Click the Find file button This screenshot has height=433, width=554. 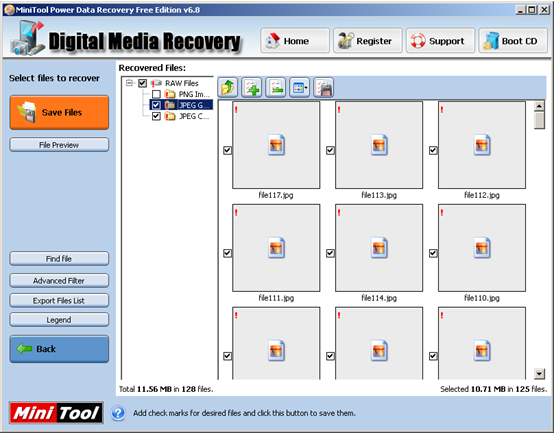tap(59, 259)
